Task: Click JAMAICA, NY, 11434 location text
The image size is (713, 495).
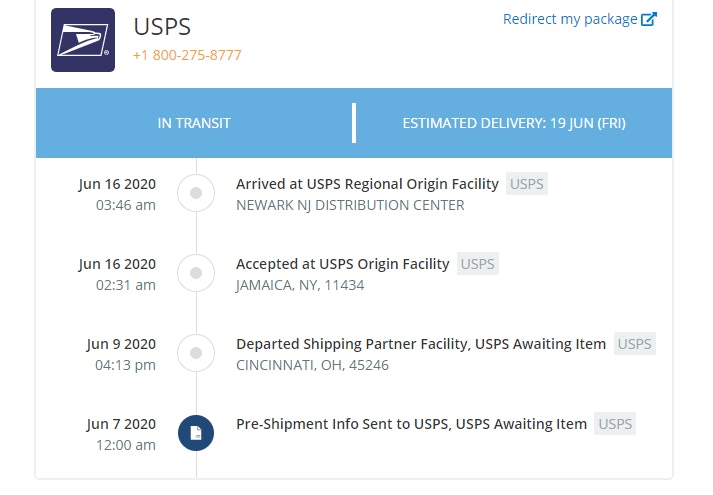Action: [x=300, y=285]
